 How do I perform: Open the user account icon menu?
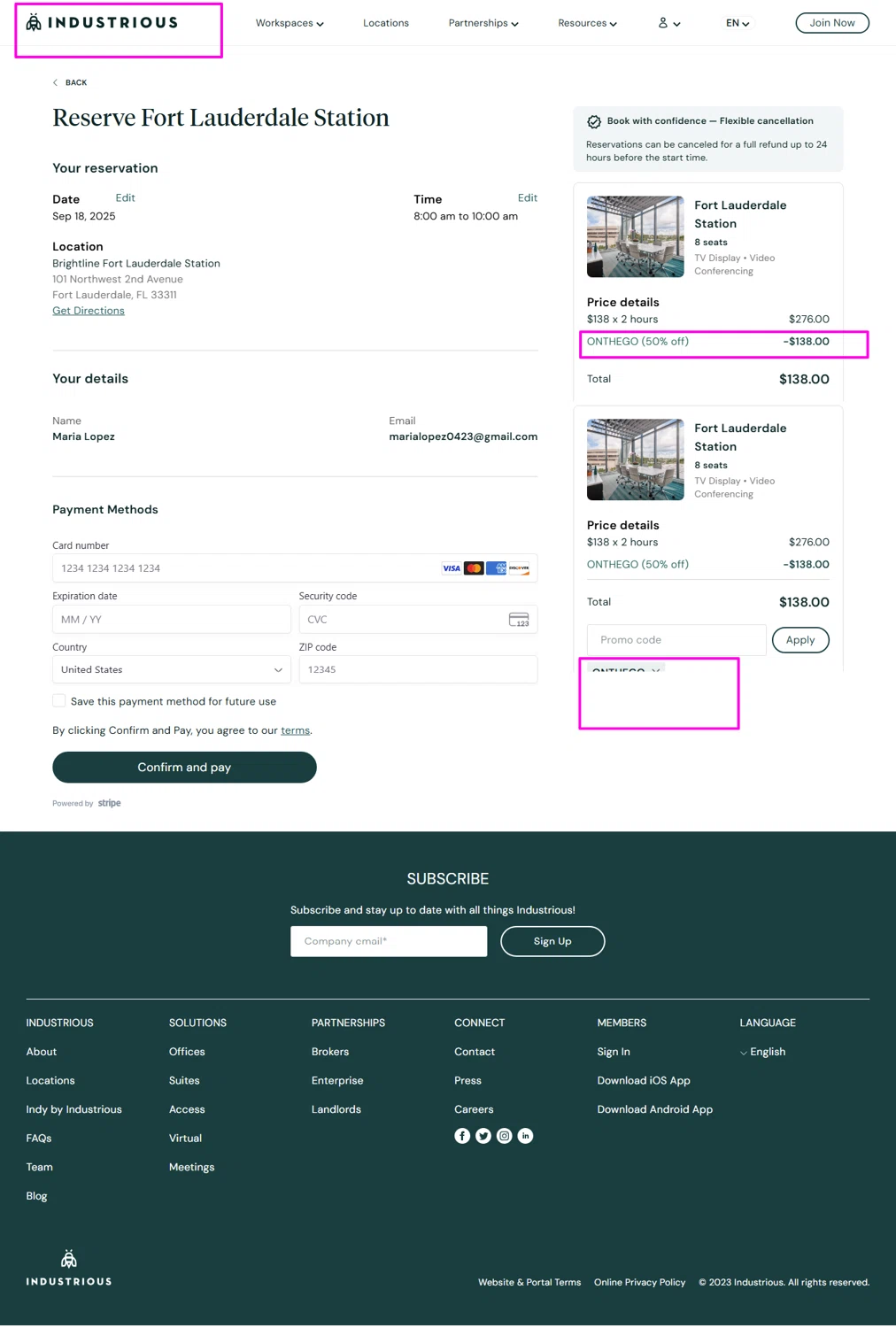pos(668,23)
